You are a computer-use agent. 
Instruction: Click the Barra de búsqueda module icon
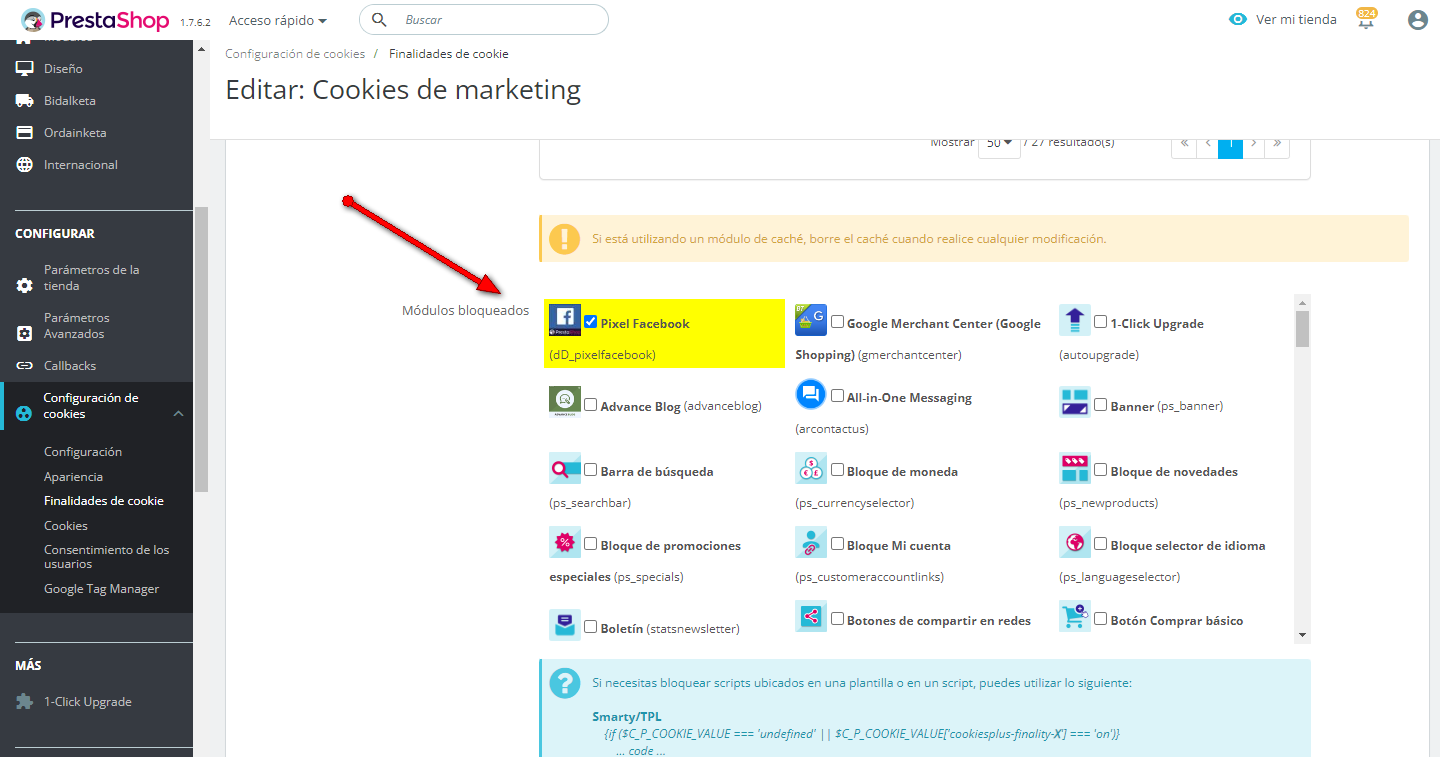pos(565,468)
